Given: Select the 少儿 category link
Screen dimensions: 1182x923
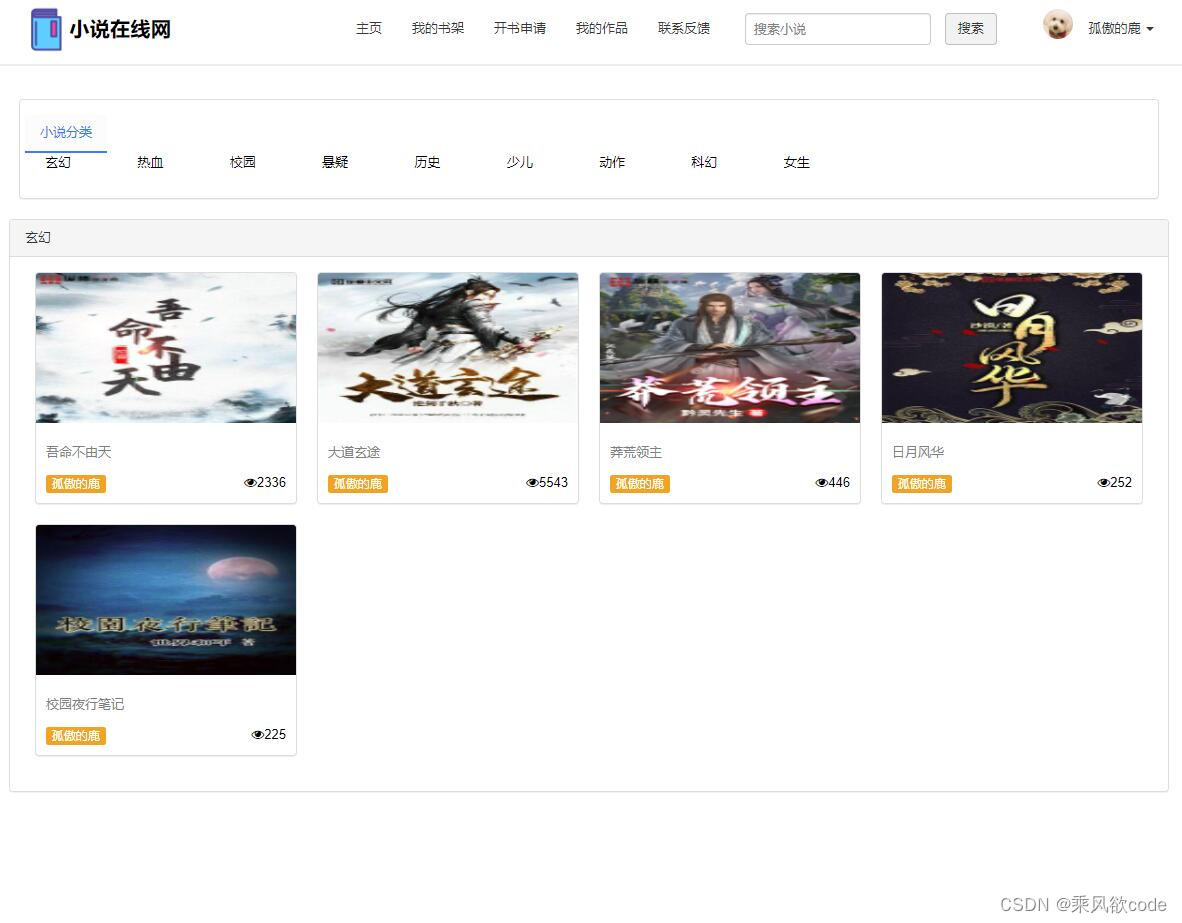Looking at the screenshot, I should (x=519, y=162).
